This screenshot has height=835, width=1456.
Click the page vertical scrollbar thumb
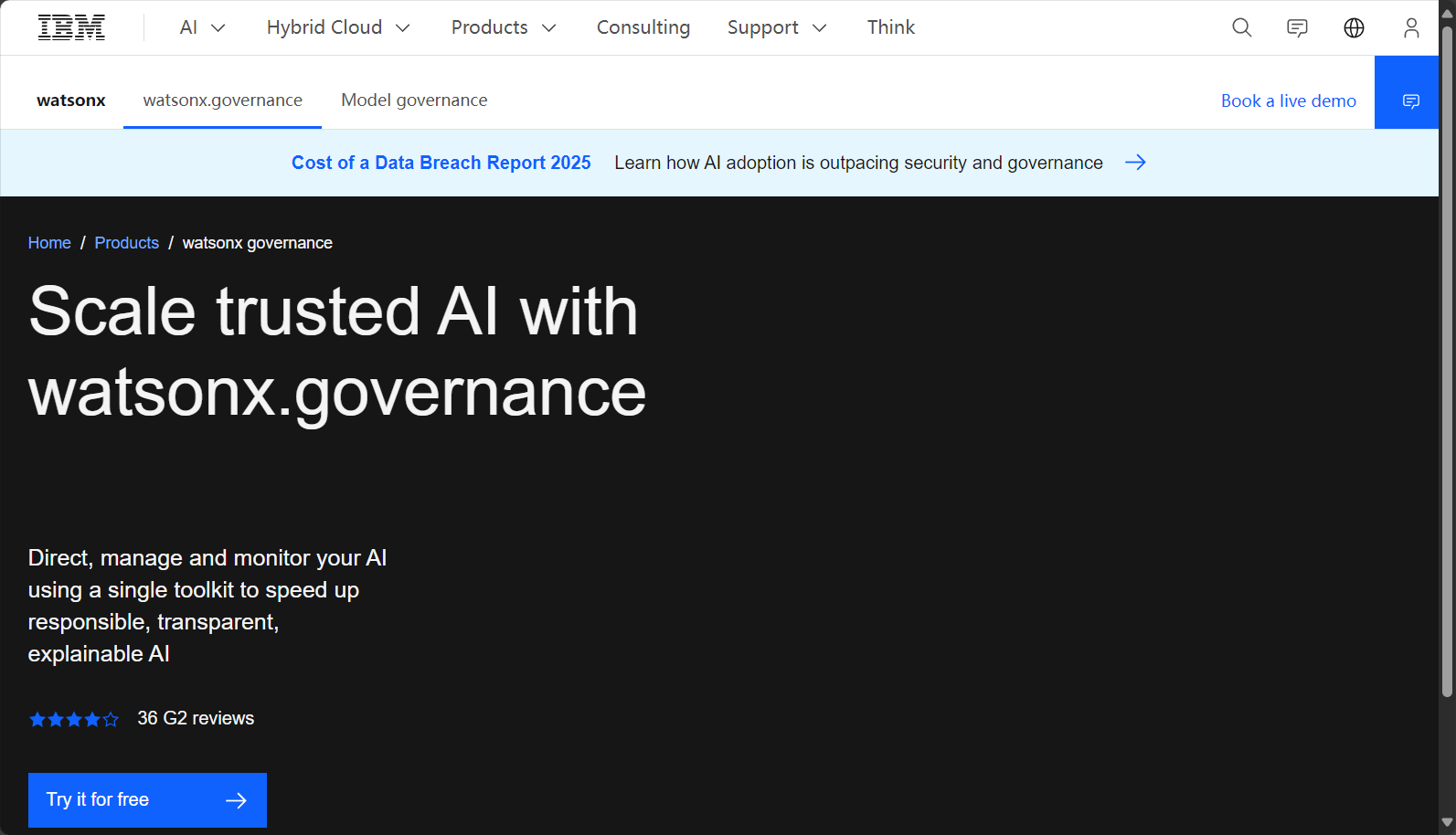click(1447, 361)
